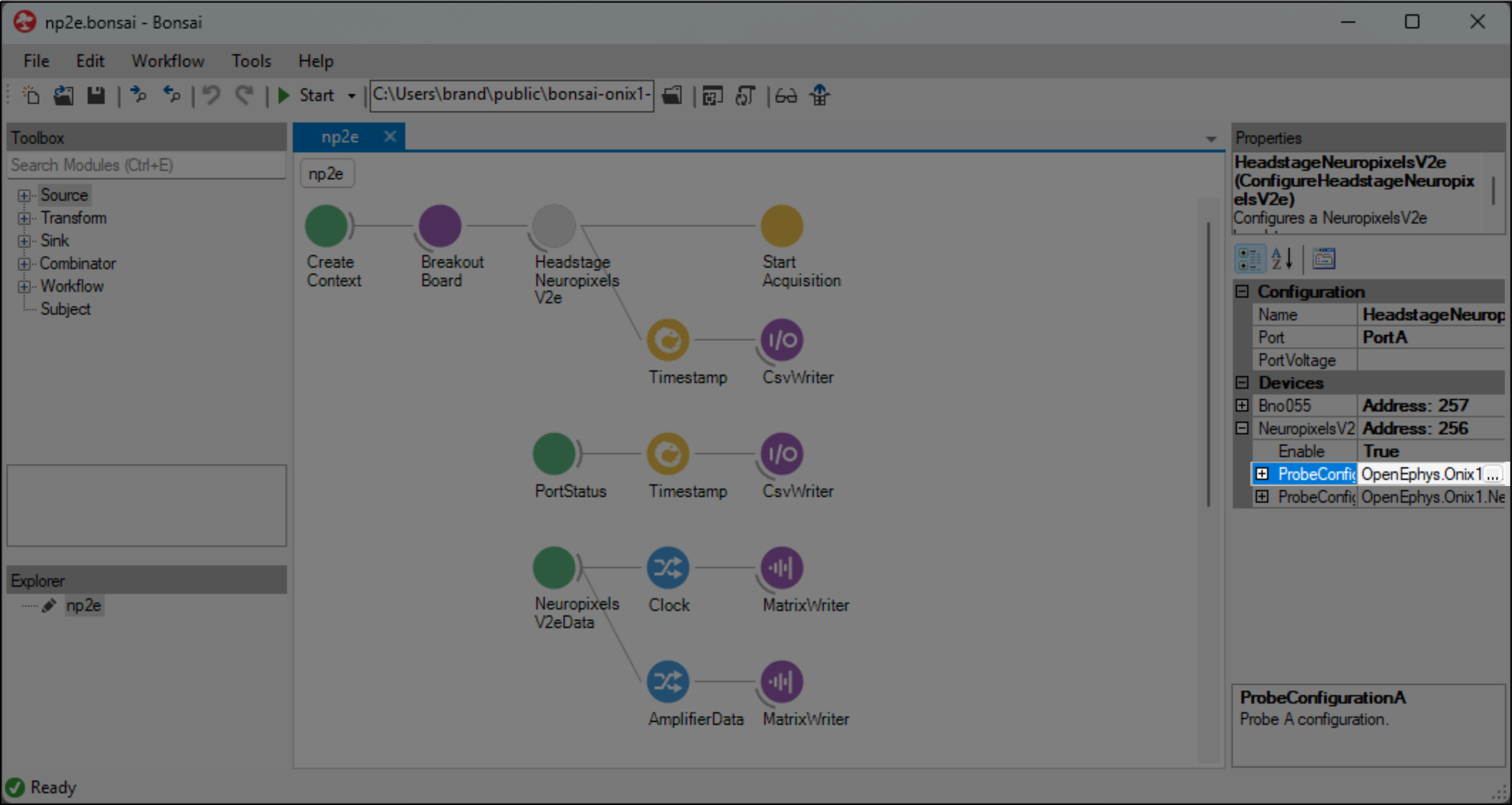This screenshot has width=1512, height=805.
Task: Click the Start Acquisition node
Action: pyautogui.click(x=781, y=226)
